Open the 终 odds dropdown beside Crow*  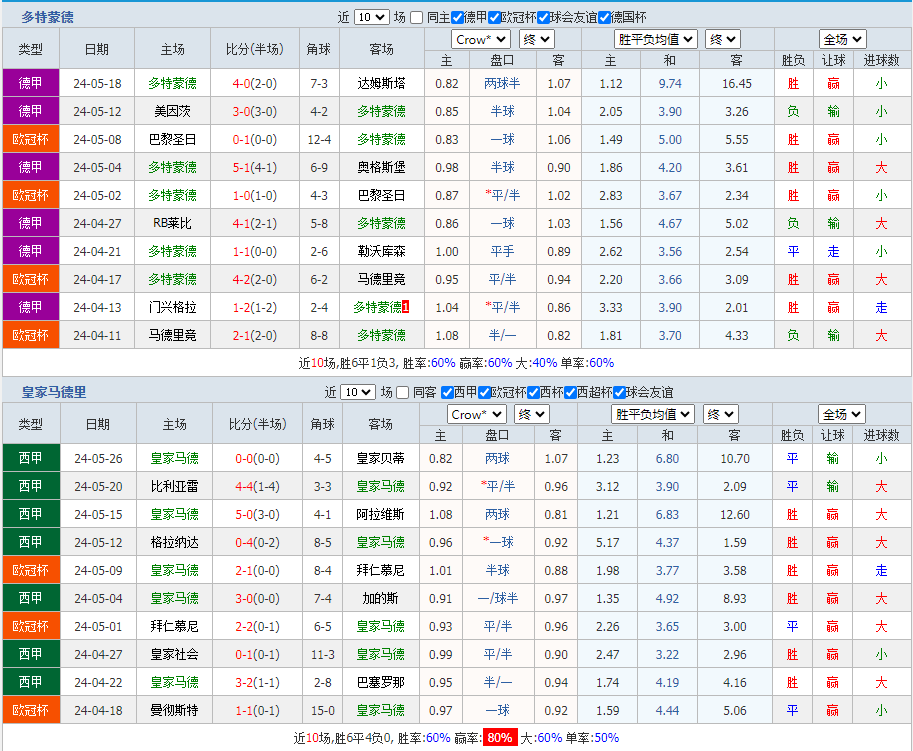[x=536, y=39]
